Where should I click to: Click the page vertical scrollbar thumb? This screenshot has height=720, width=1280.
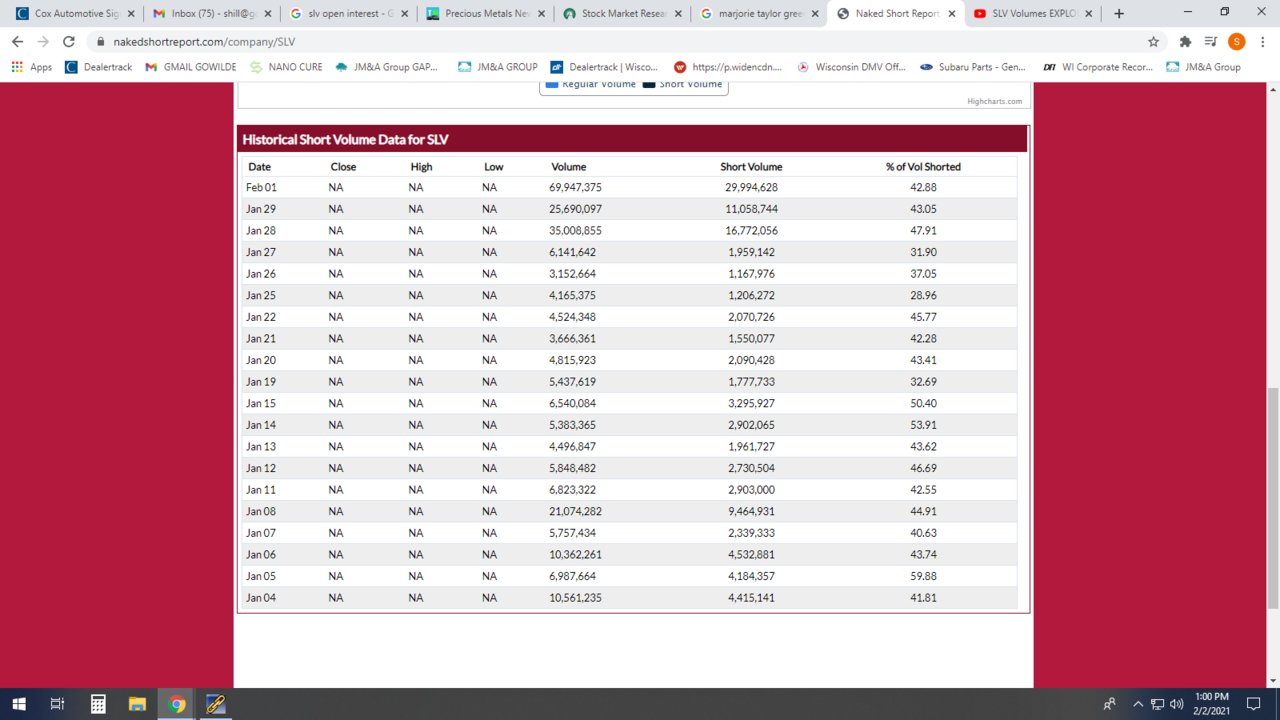click(1272, 496)
